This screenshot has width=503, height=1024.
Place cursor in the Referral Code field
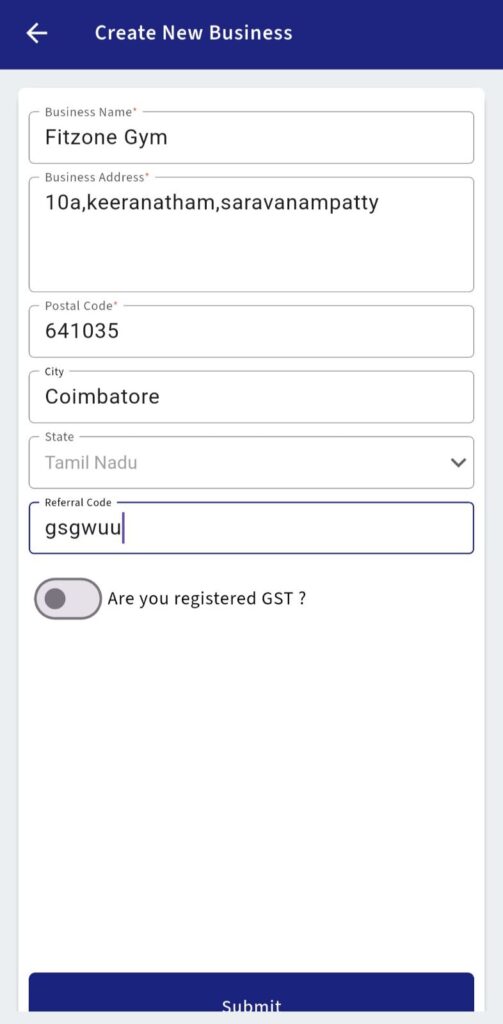point(251,528)
